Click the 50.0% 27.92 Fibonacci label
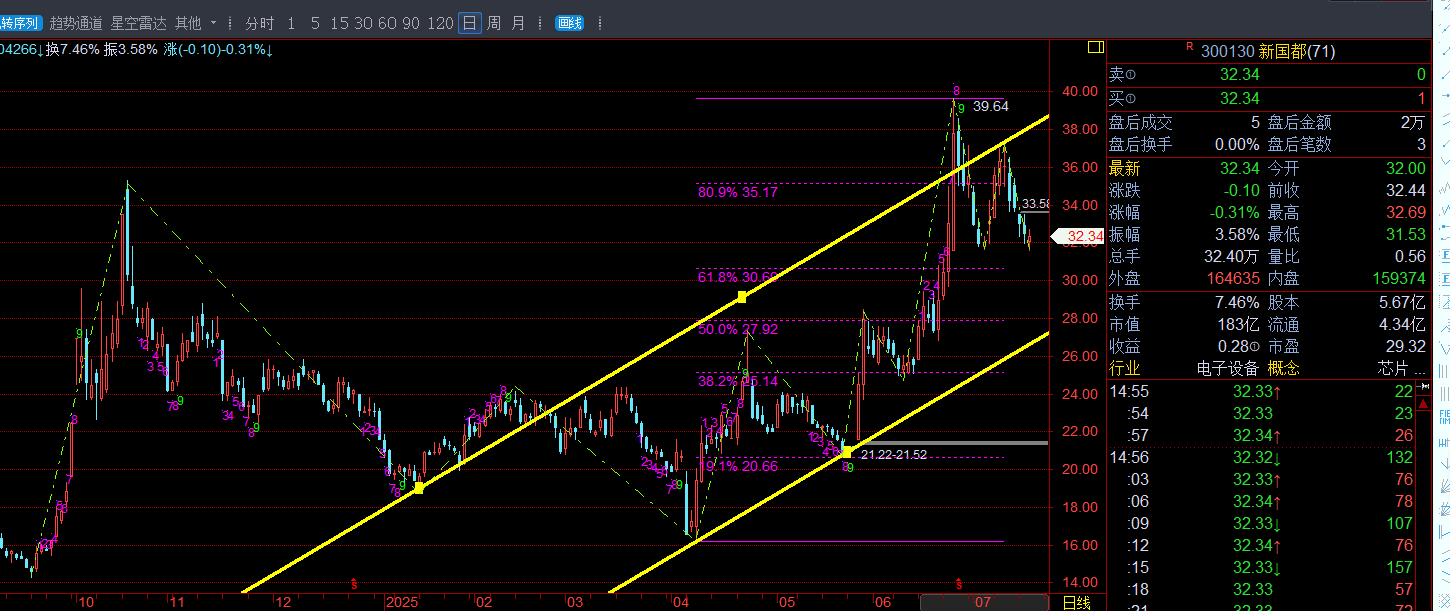This screenshot has height=611, width=1450. [x=738, y=328]
